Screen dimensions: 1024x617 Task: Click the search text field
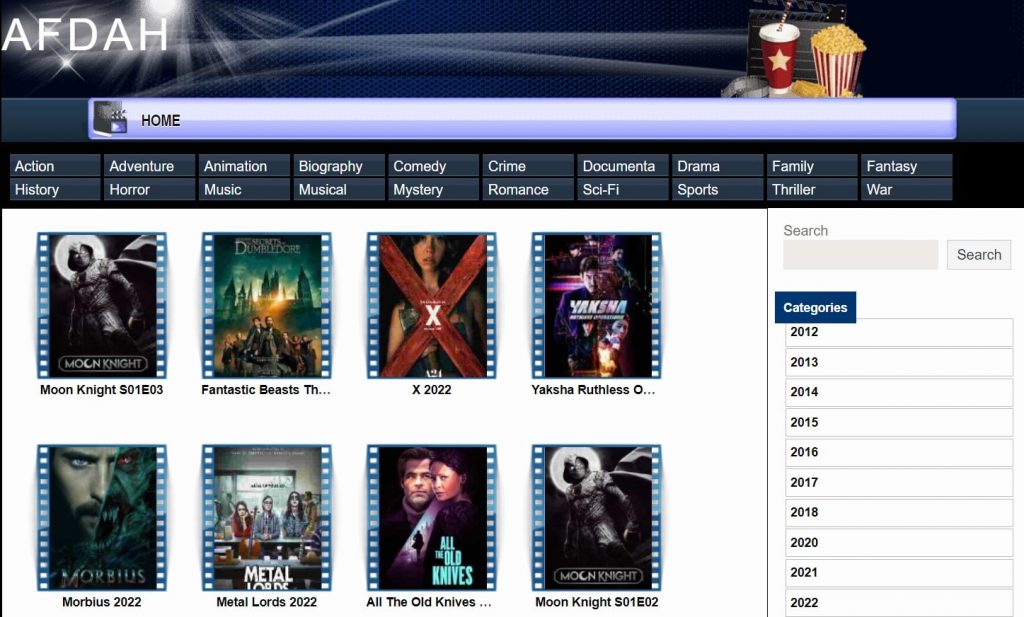pos(860,255)
